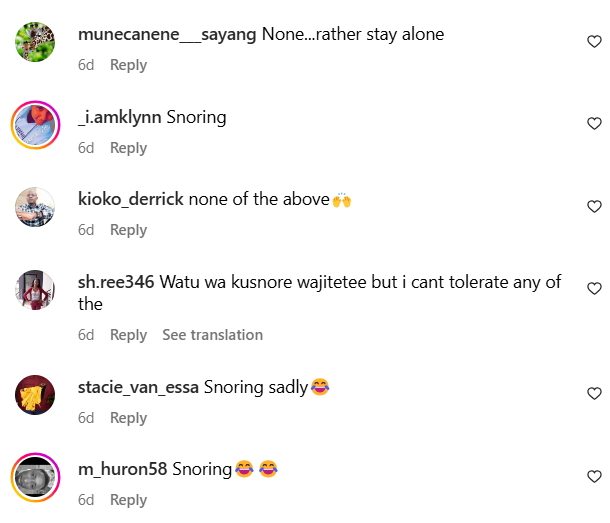Image resolution: width=610 pixels, height=523 pixels.
Task: Open the kioko_derrick username link
Action: [130, 199]
